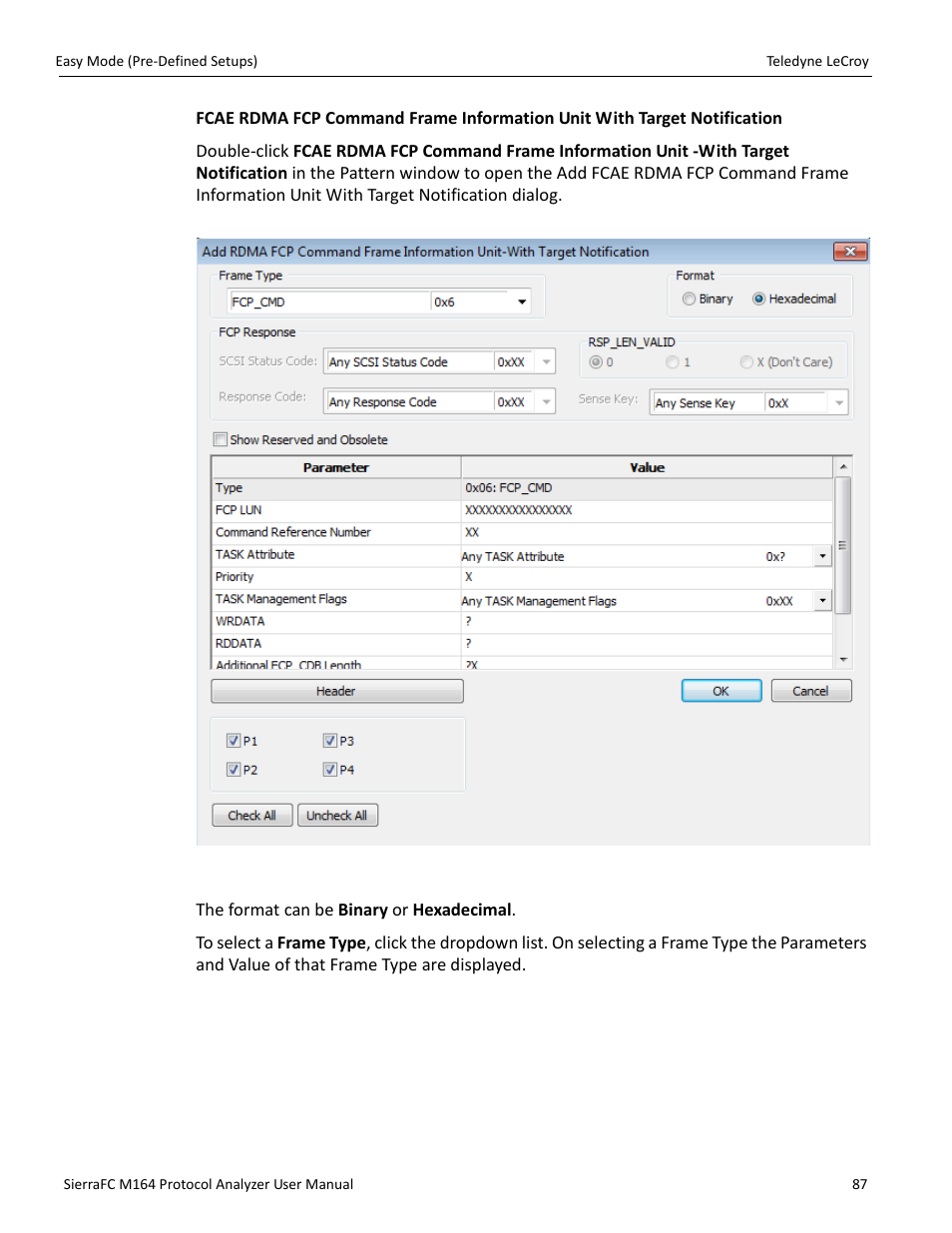This screenshot has width=952, height=1233.
Task: Select the Hexadecimal format radio button
Action: pyautogui.click(x=758, y=299)
